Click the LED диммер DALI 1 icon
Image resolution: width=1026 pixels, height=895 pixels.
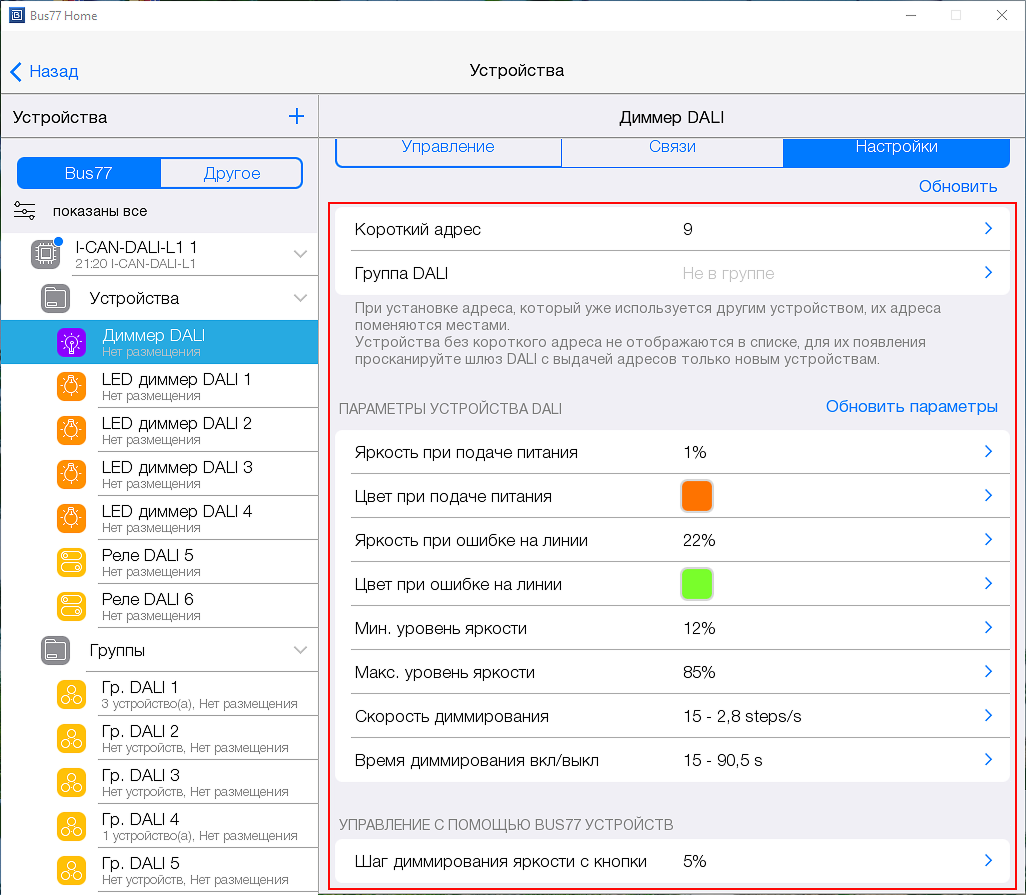point(71,386)
